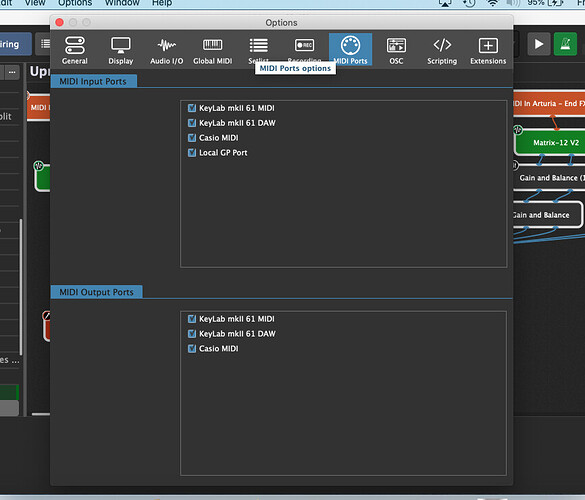Toggle Casio MIDI input port checkbox
Image resolution: width=585 pixels, height=500 pixels.
pos(192,138)
